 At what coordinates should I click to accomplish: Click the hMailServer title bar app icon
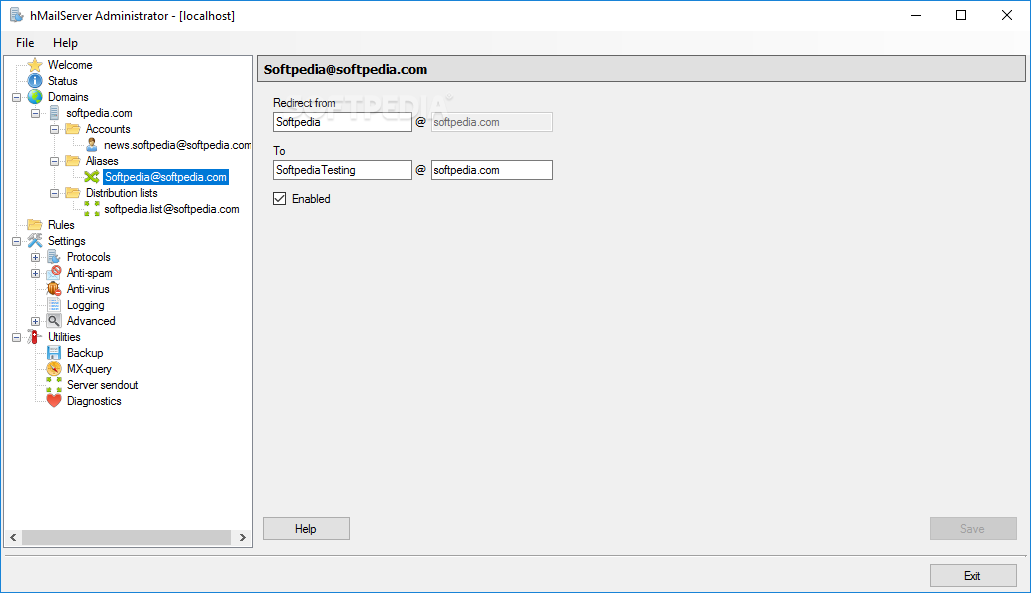click(16, 15)
